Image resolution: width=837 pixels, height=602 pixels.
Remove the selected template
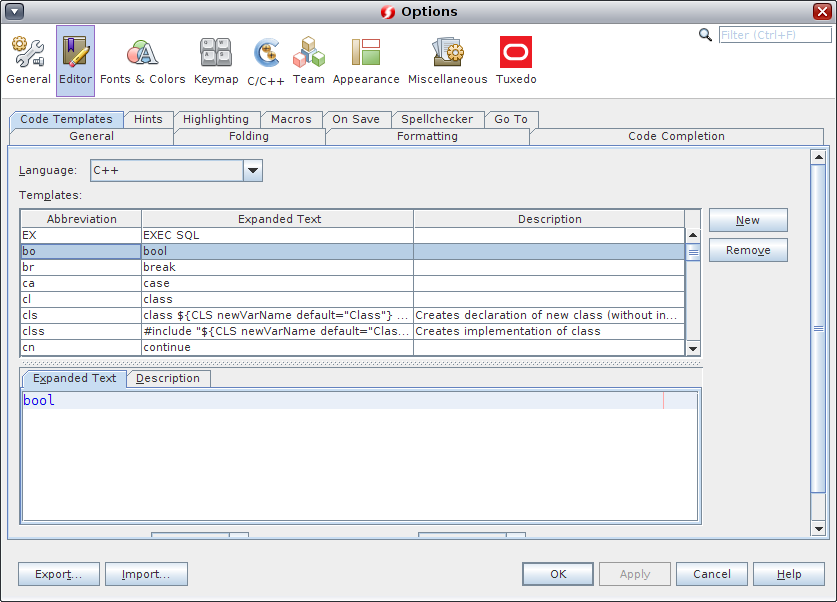click(748, 250)
